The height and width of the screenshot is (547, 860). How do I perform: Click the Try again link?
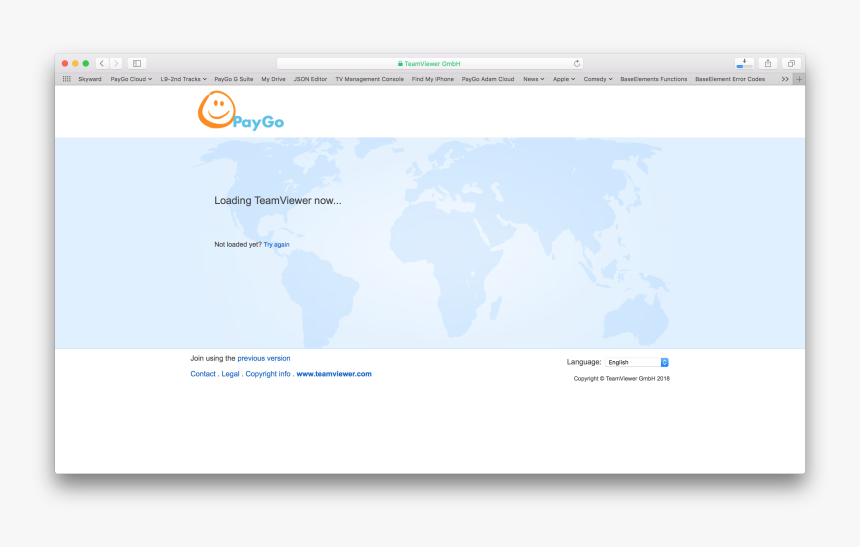click(276, 245)
